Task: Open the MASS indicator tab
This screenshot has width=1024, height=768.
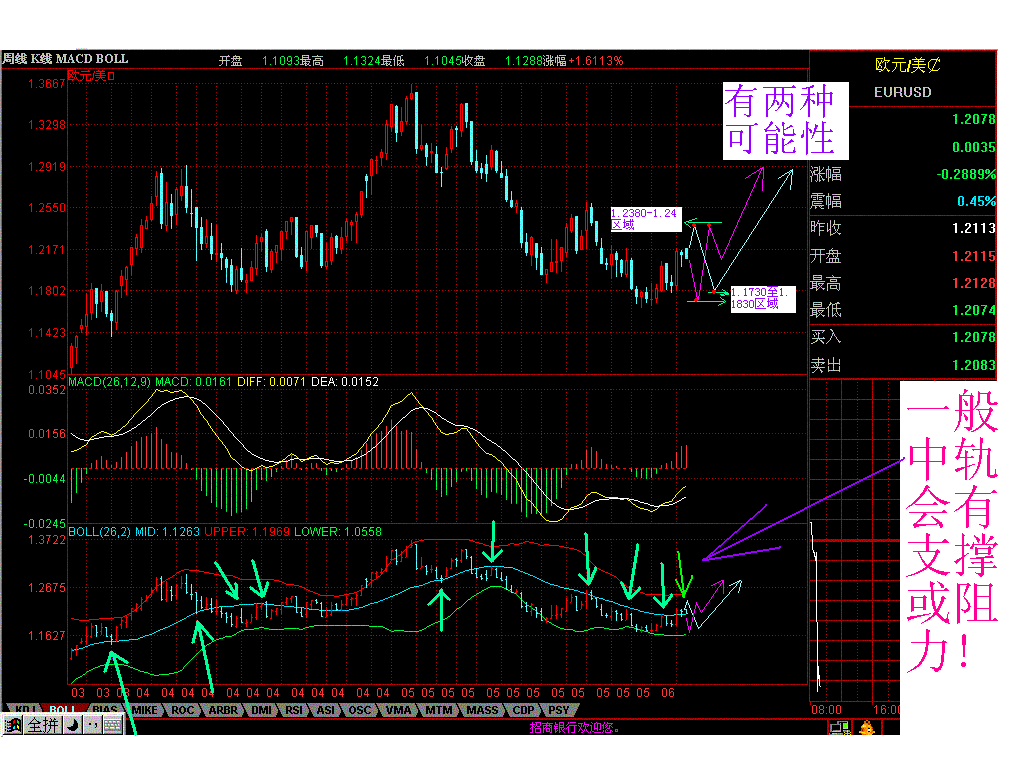Action: coord(482,710)
